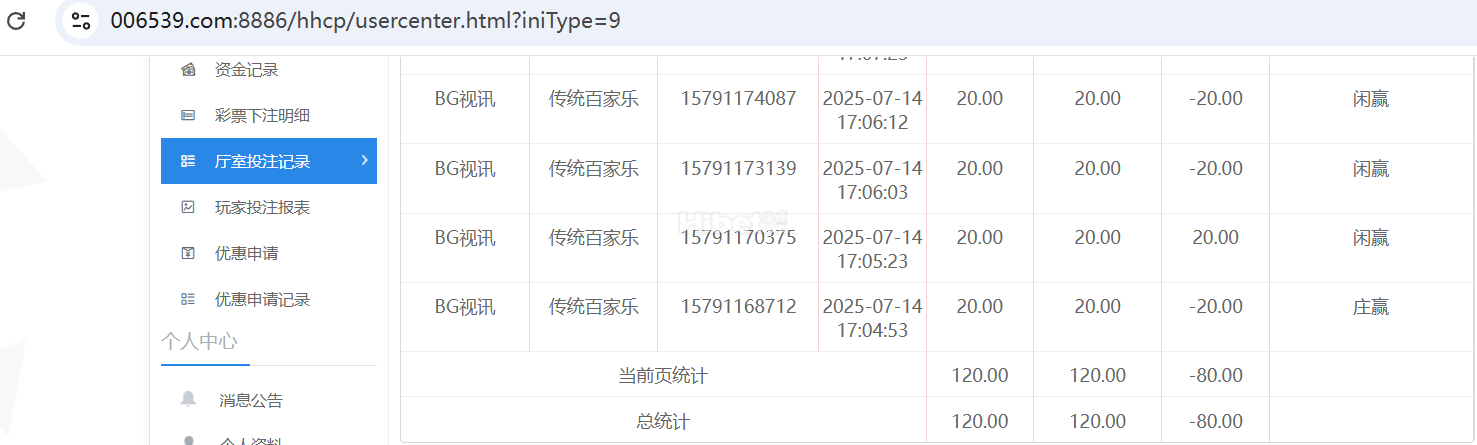This screenshot has width=1477, height=445.
Task: Click the address bar URL field
Action: [x=365, y=20]
